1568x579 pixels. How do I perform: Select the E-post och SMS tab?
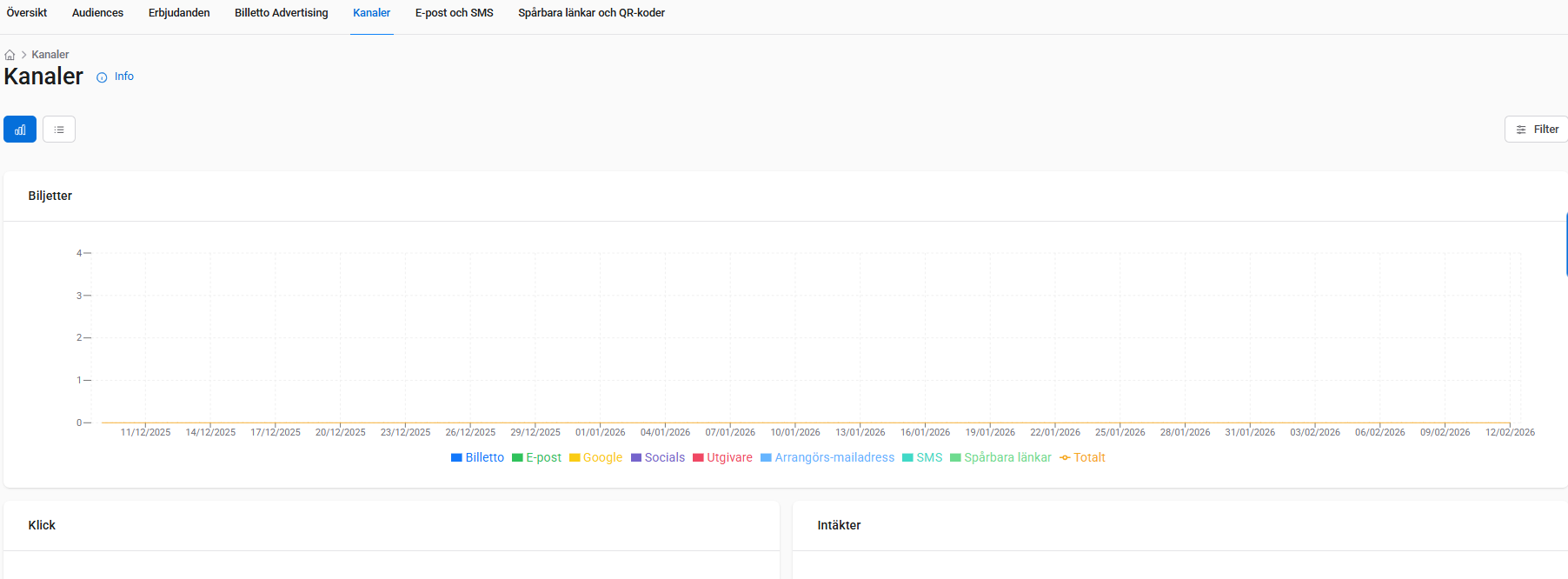pos(454,13)
